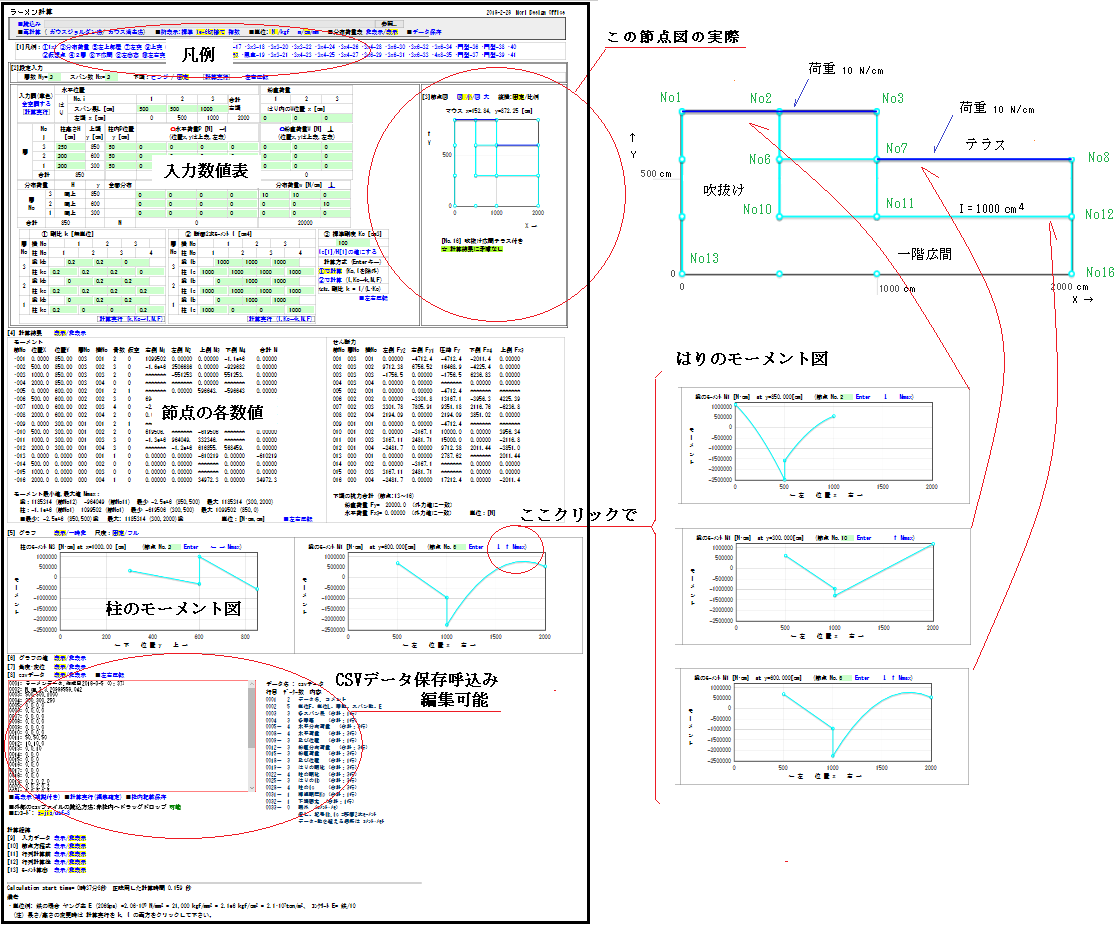The height and width of the screenshot is (927, 1120).
Task: Hide the [4] 計算結果 section
Action: pos(79,333)
